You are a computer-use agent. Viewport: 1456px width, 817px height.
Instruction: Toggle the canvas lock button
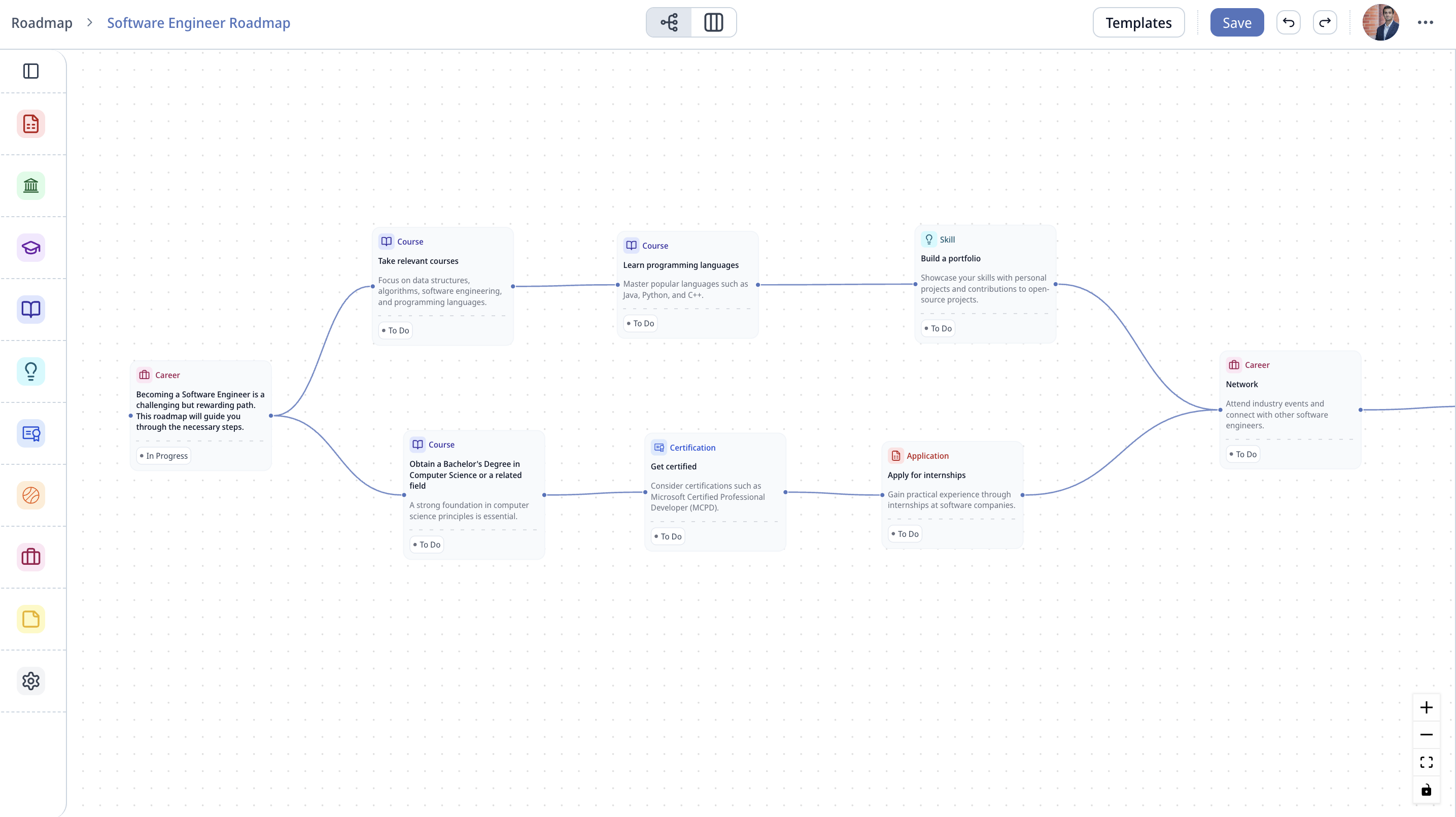click(x=1426, y=790)
